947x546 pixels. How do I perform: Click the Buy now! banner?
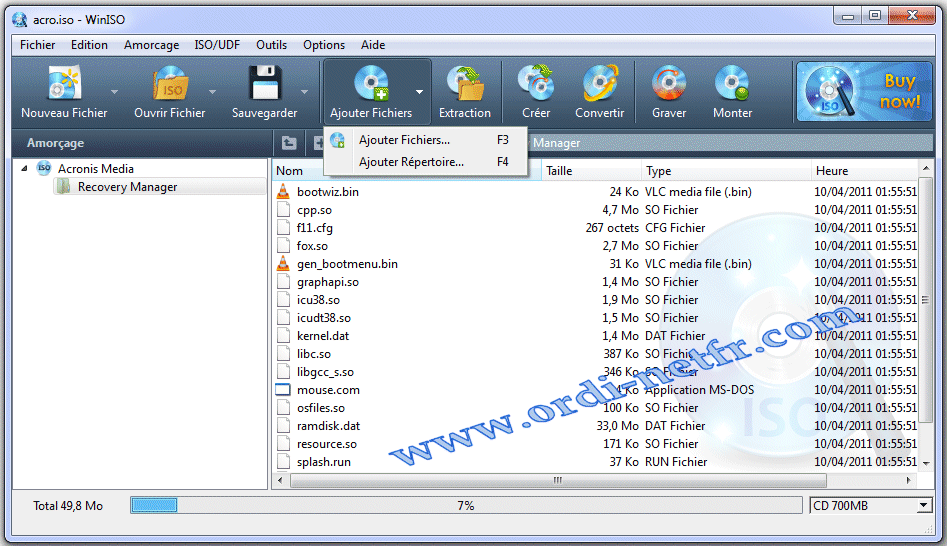click(864, 92)
